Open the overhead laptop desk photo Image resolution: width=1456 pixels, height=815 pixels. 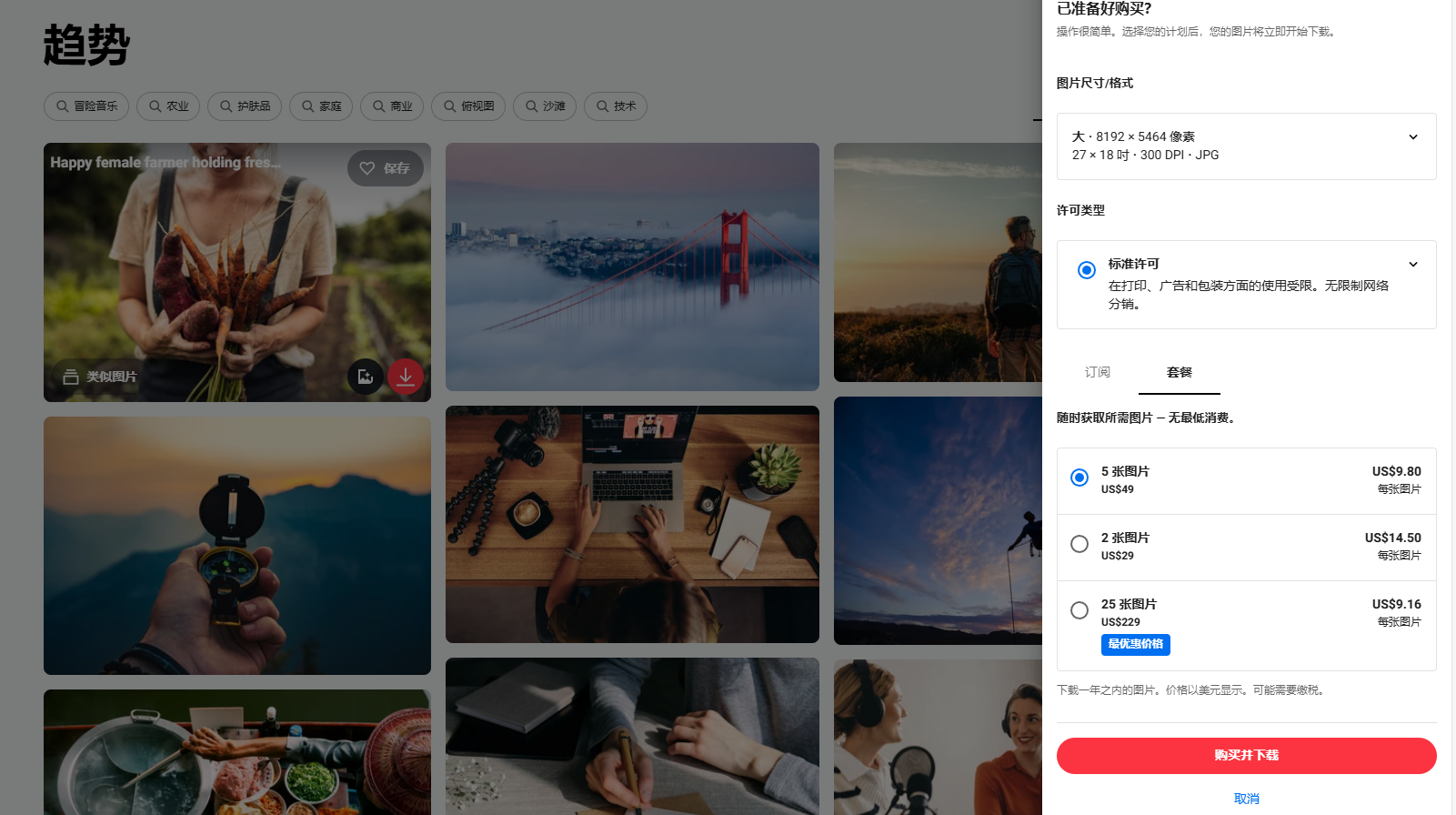(632, 525)
